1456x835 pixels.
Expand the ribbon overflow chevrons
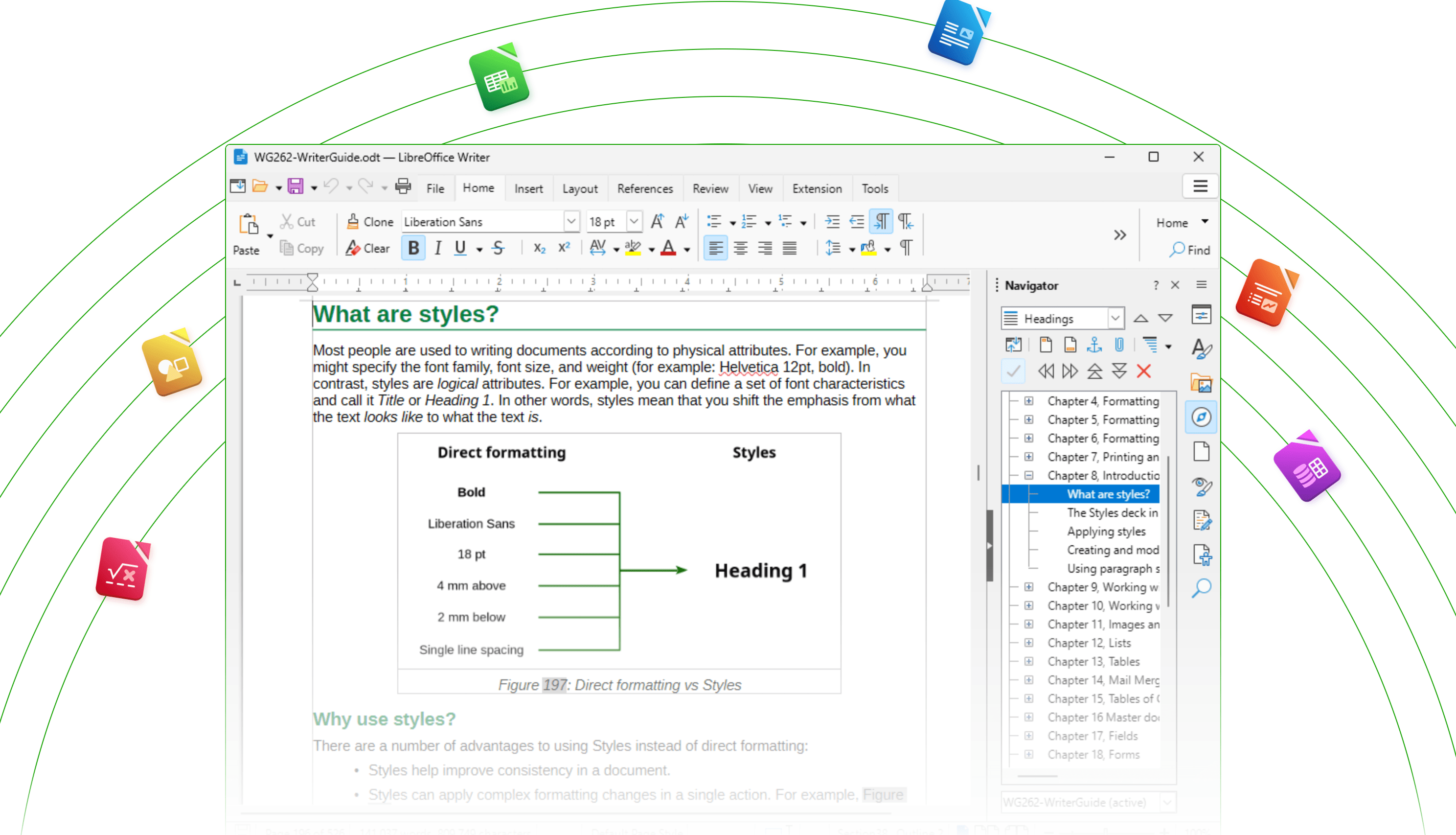coord(1119,235)
